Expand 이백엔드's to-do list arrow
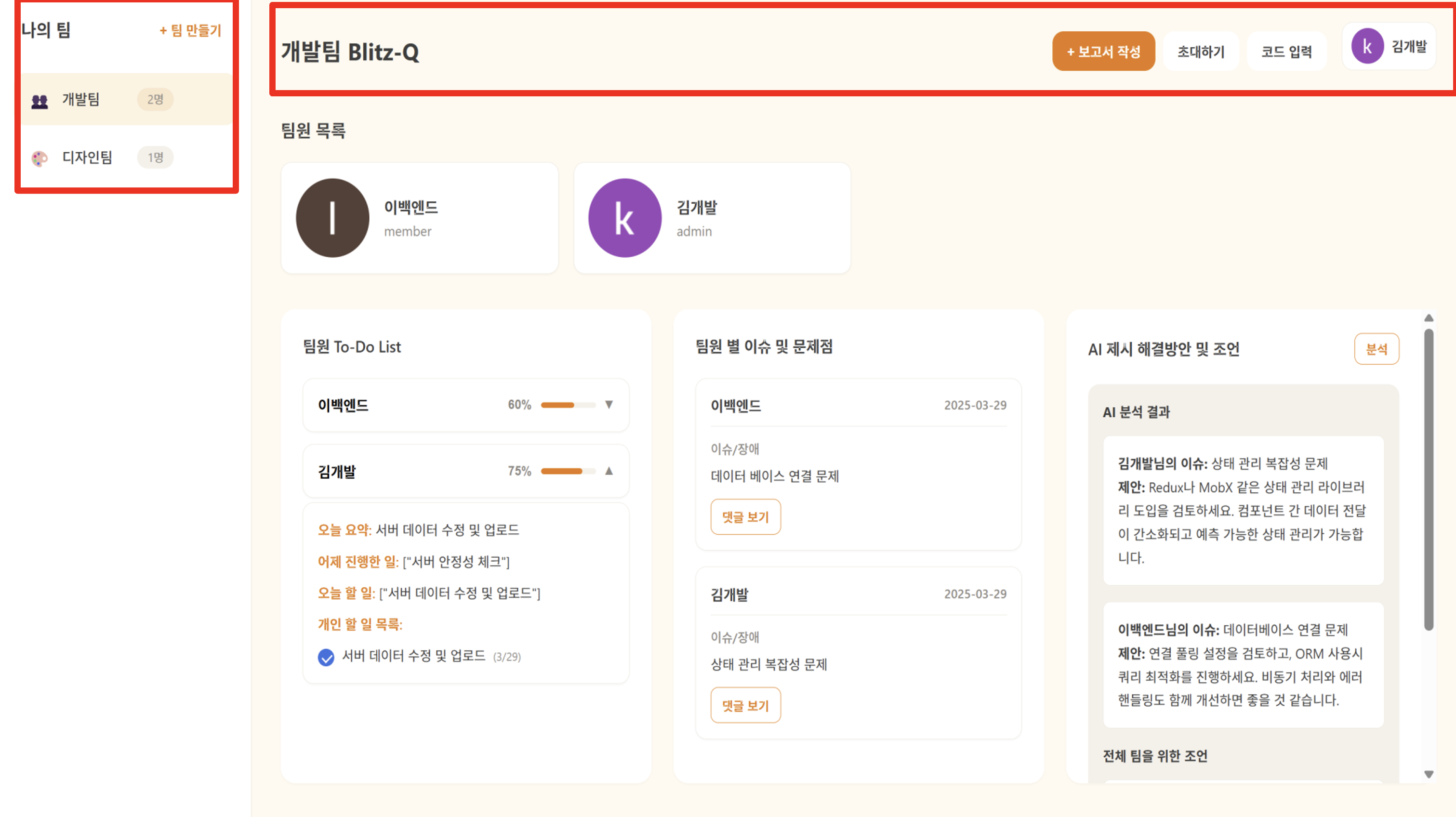This screenshot has height=817, width=1456. coord(609,405)
